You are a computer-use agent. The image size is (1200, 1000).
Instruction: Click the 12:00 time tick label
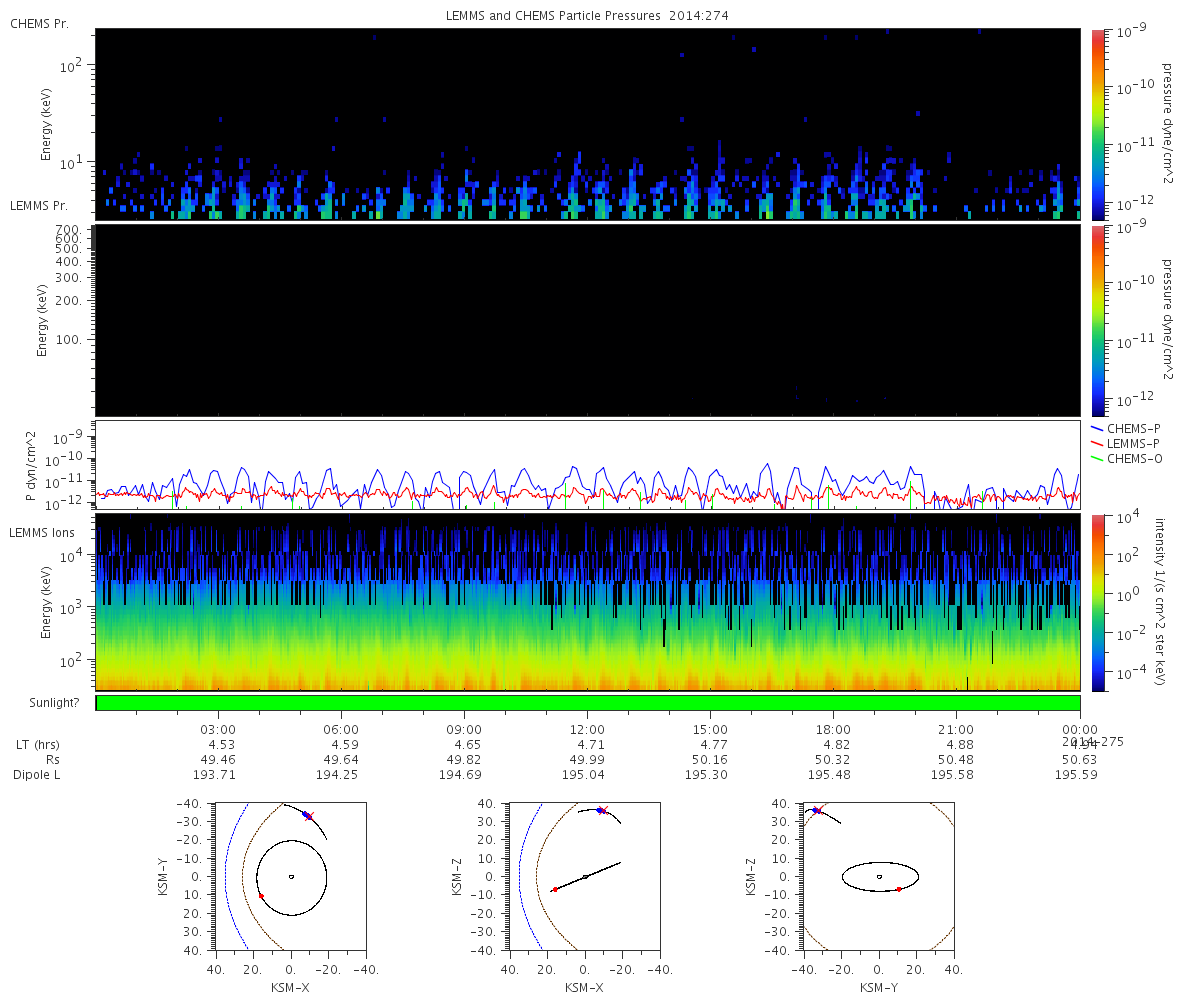coord(587,729)
